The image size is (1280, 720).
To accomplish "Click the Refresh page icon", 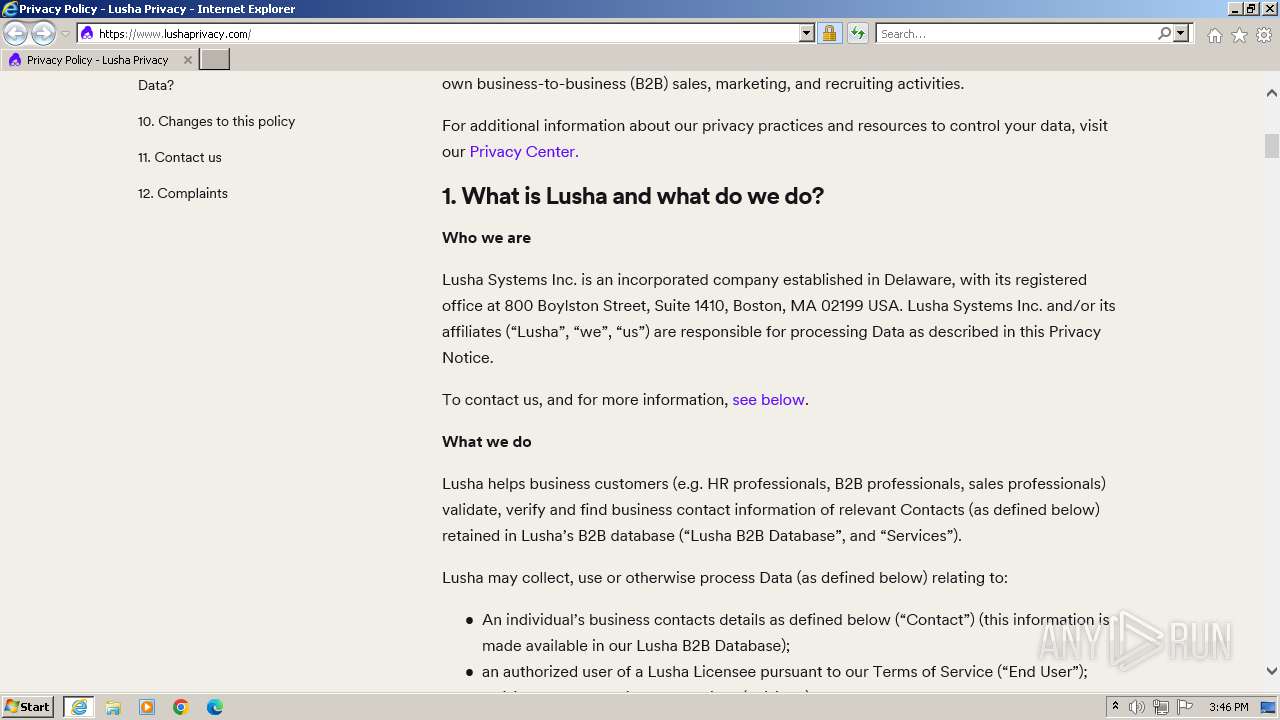I will pos(857,34).
